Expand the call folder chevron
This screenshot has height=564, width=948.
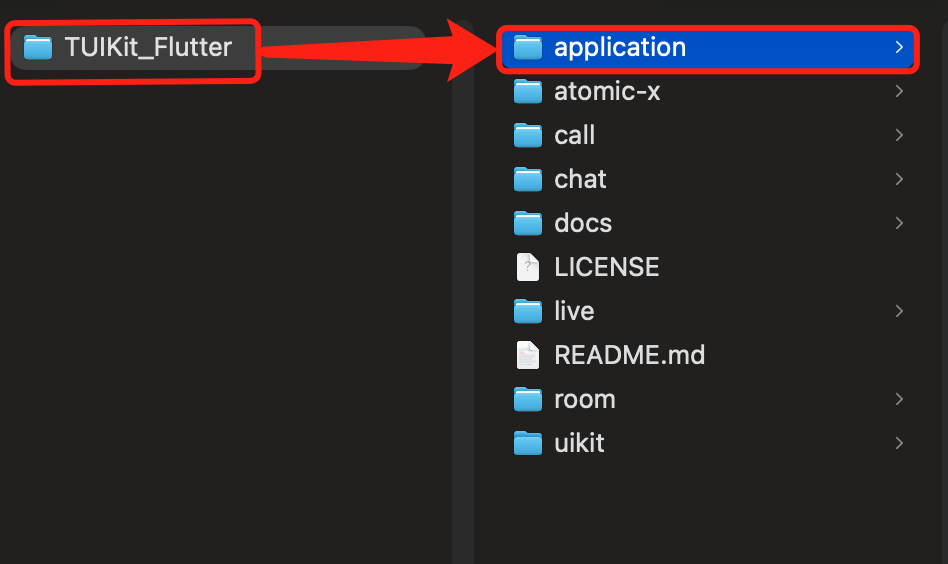coord(899,135)
